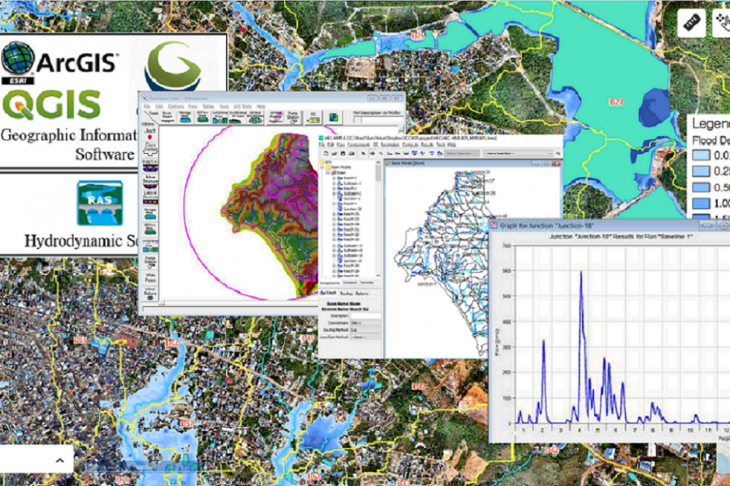This screenshot has height=486, width=730.
Task: Click the print icon in HEC-HMS toolbar
Action: (x=351, y=154)
